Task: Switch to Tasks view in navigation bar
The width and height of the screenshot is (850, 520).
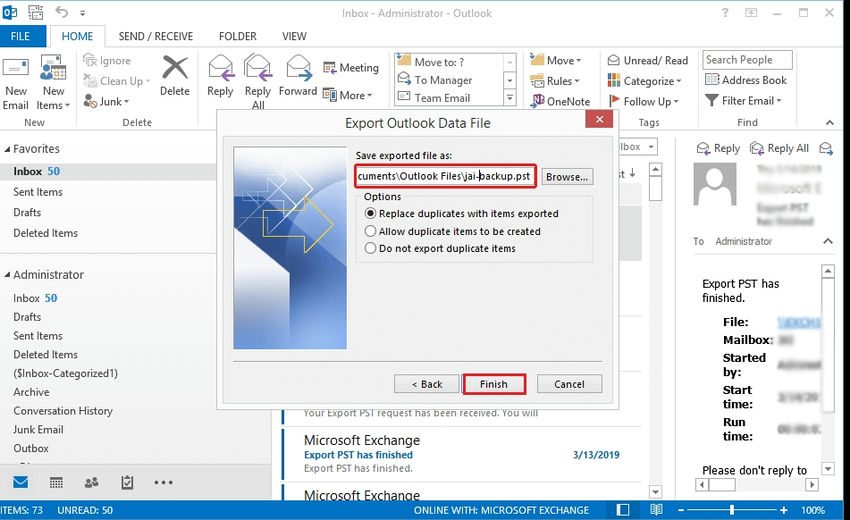Action: pyautogui.click(x=127, y=482)
